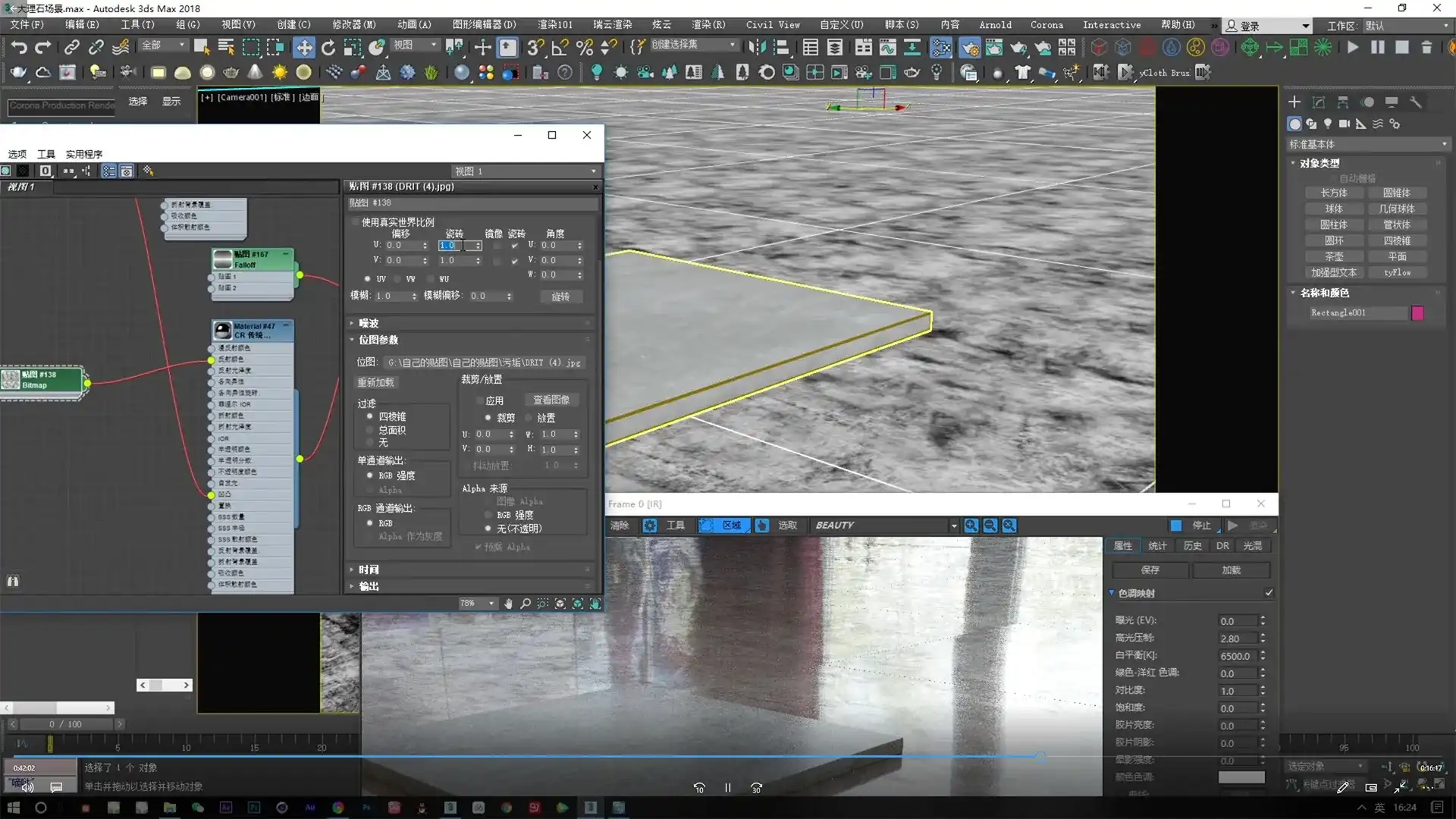Image resolution: width=1456 pixels, height=819 pixels.
Task: Enable the crop Apply checkbox
Action: click(479, 400)
